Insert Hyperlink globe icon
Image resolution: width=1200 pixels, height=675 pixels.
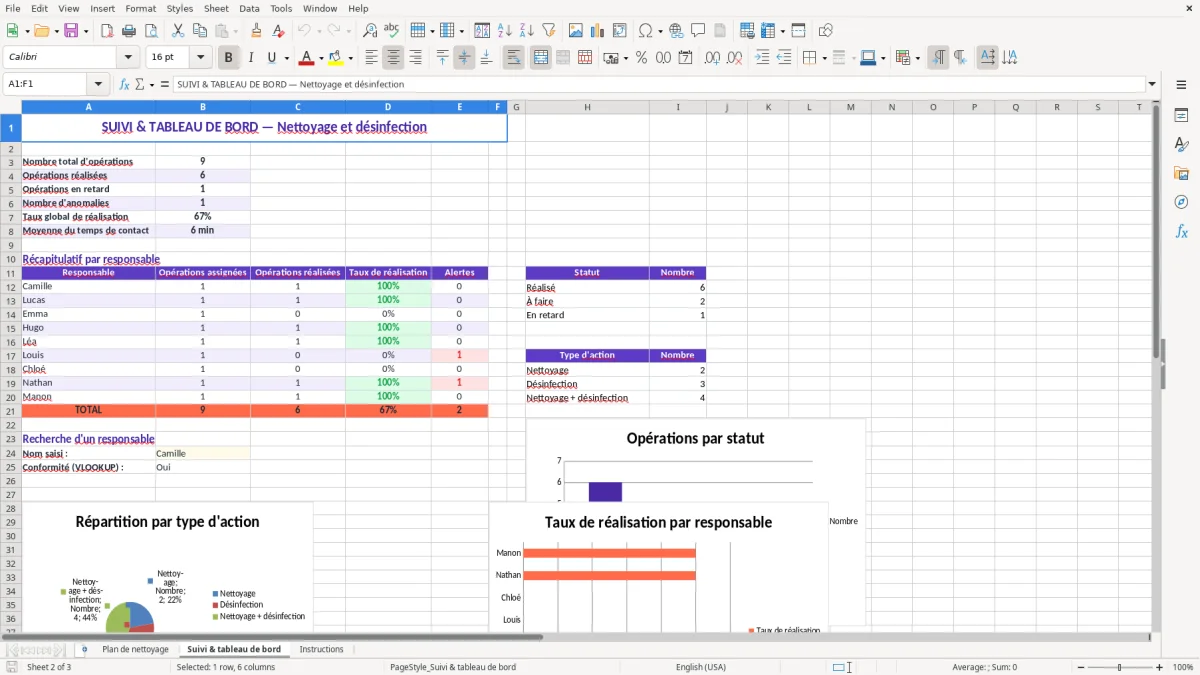point(676,31)
